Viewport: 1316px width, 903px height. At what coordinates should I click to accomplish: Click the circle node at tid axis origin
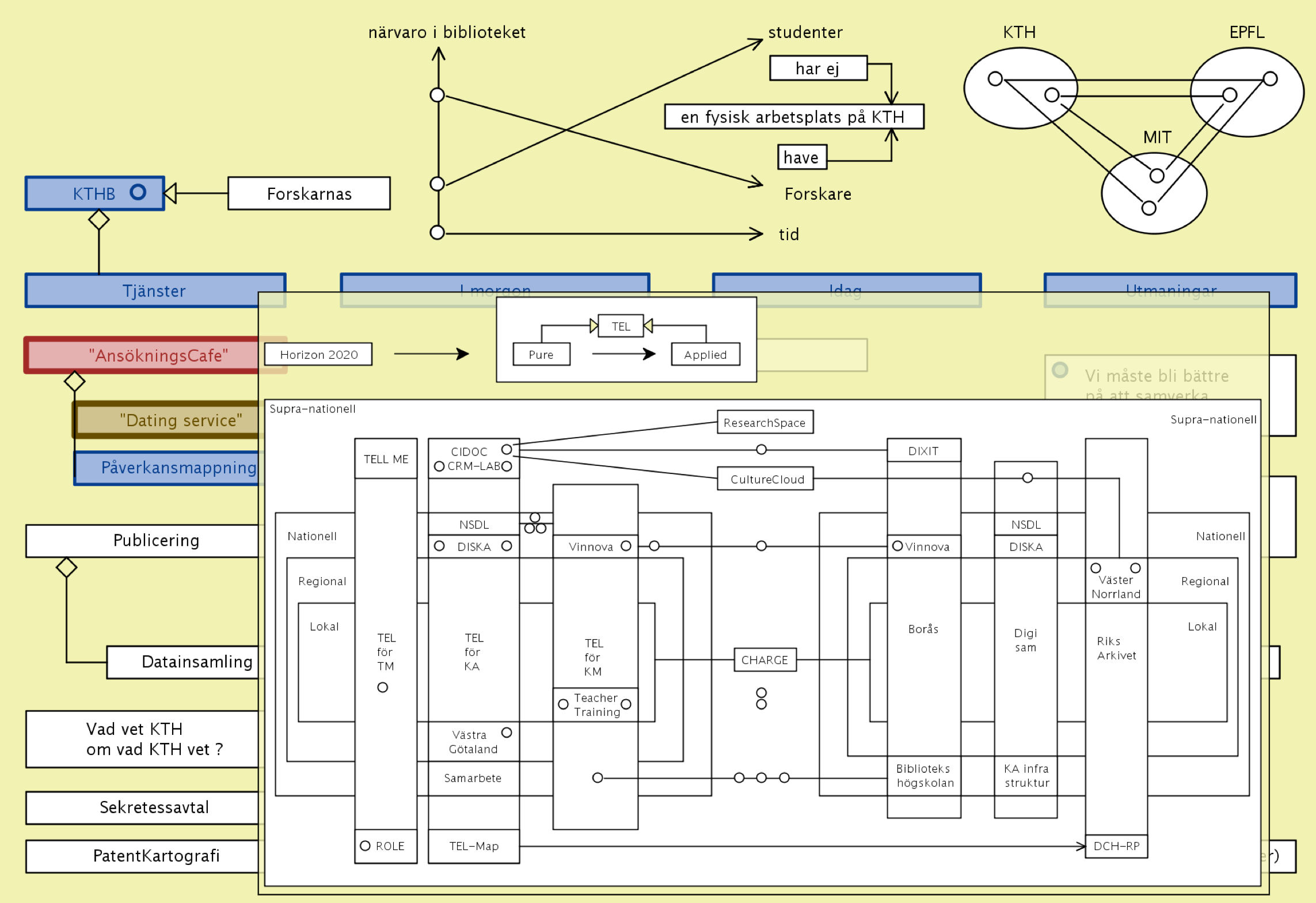tap(438, 233)
